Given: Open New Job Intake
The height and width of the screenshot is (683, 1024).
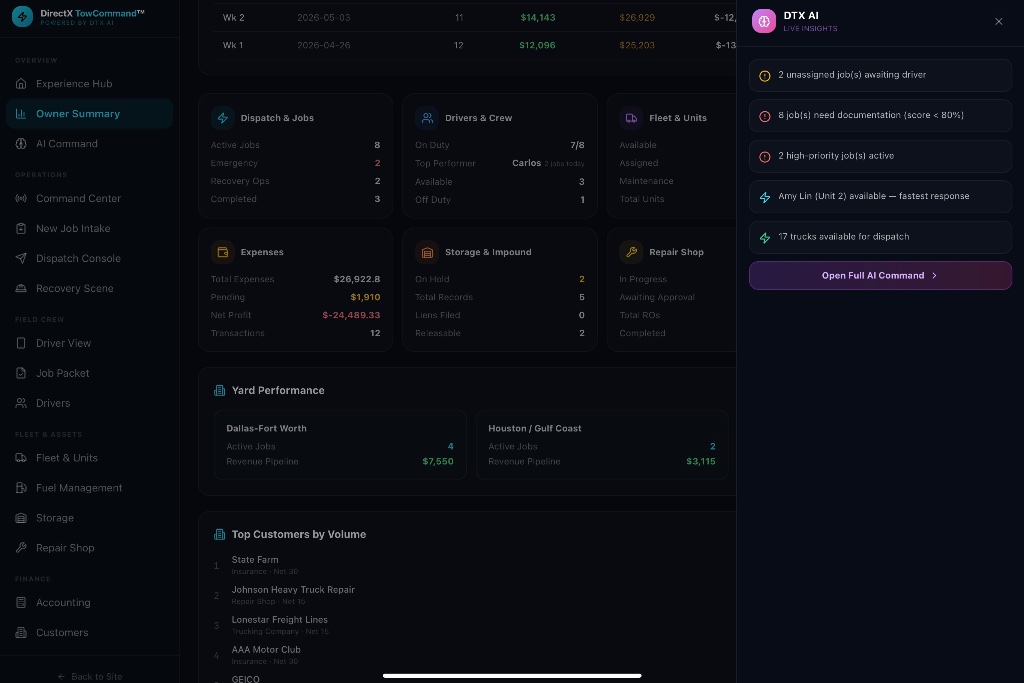Looking at the screenshot, I should pyautogui.click(x=89, y=229).
